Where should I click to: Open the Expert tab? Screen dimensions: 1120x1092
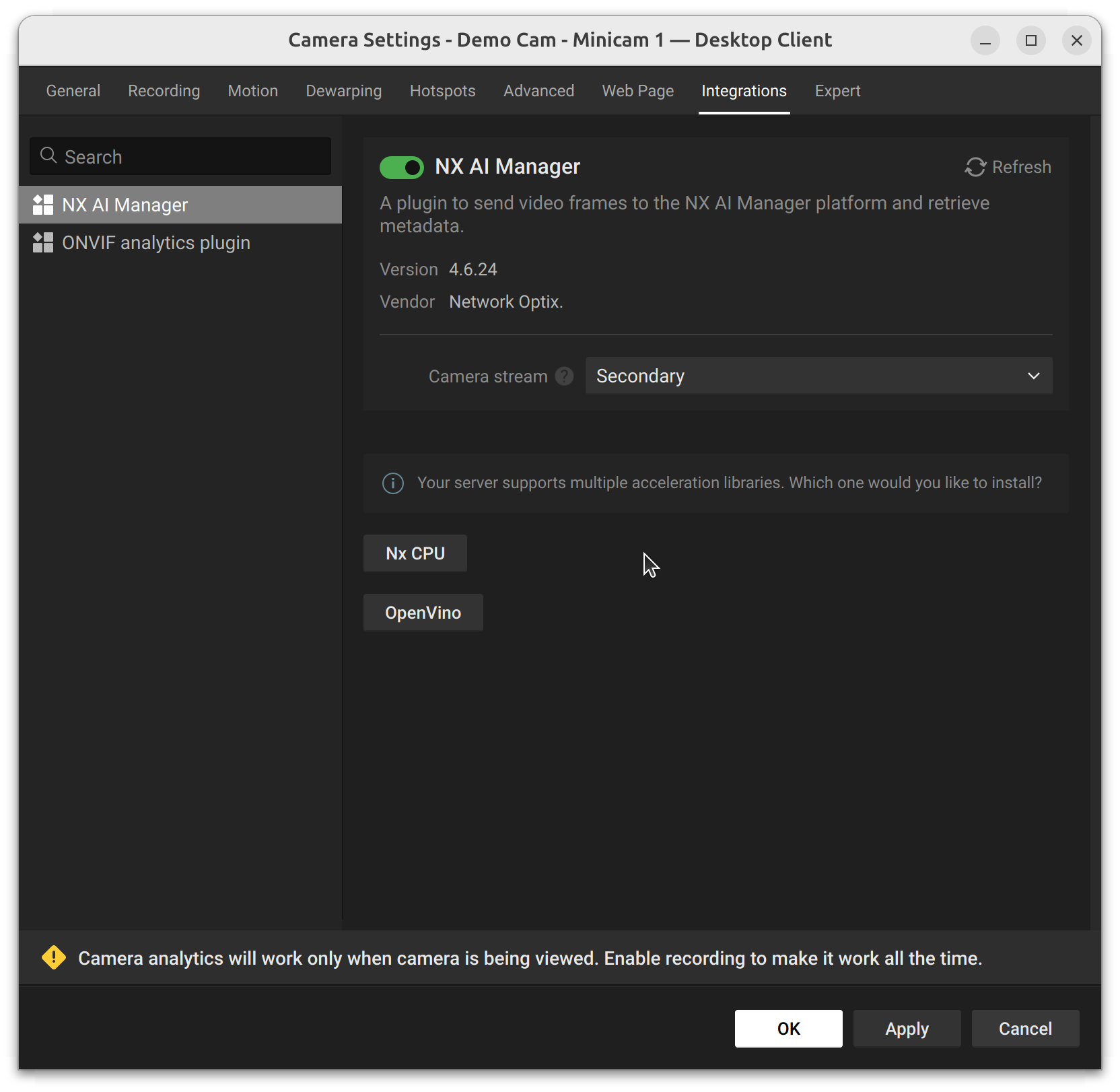[837, 91]
